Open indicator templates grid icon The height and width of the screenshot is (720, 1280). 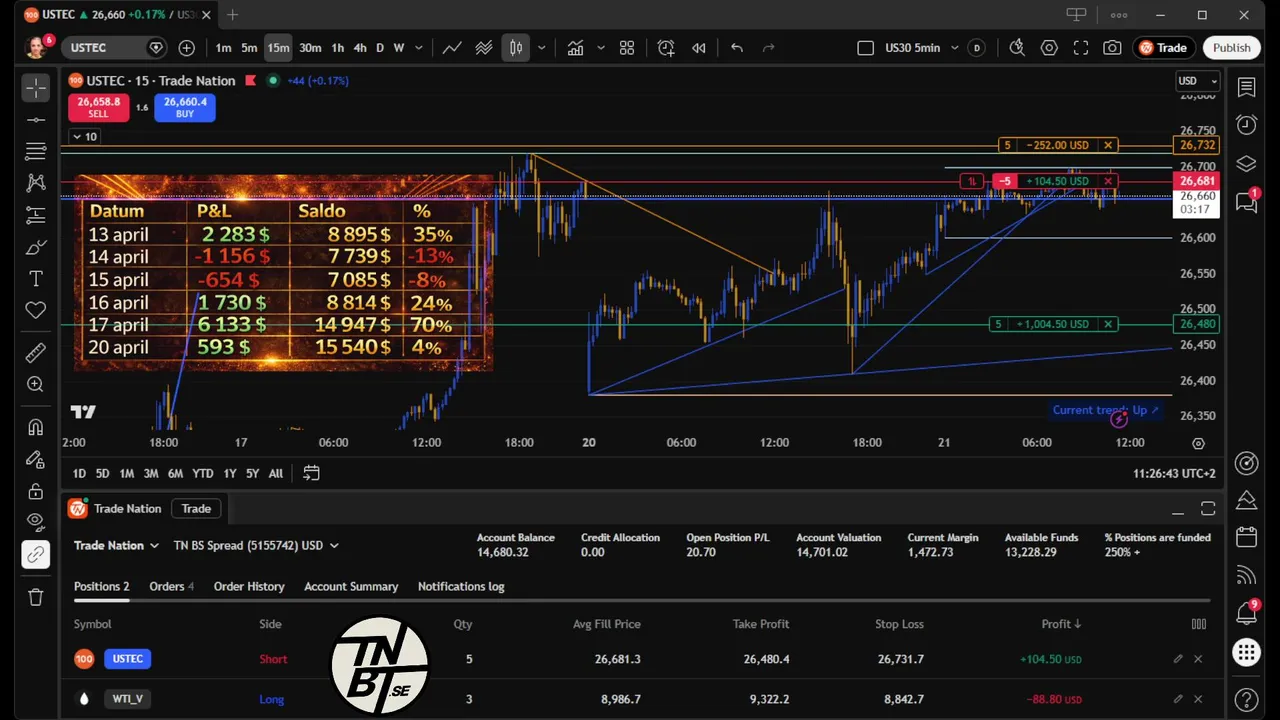click(627, 48)
